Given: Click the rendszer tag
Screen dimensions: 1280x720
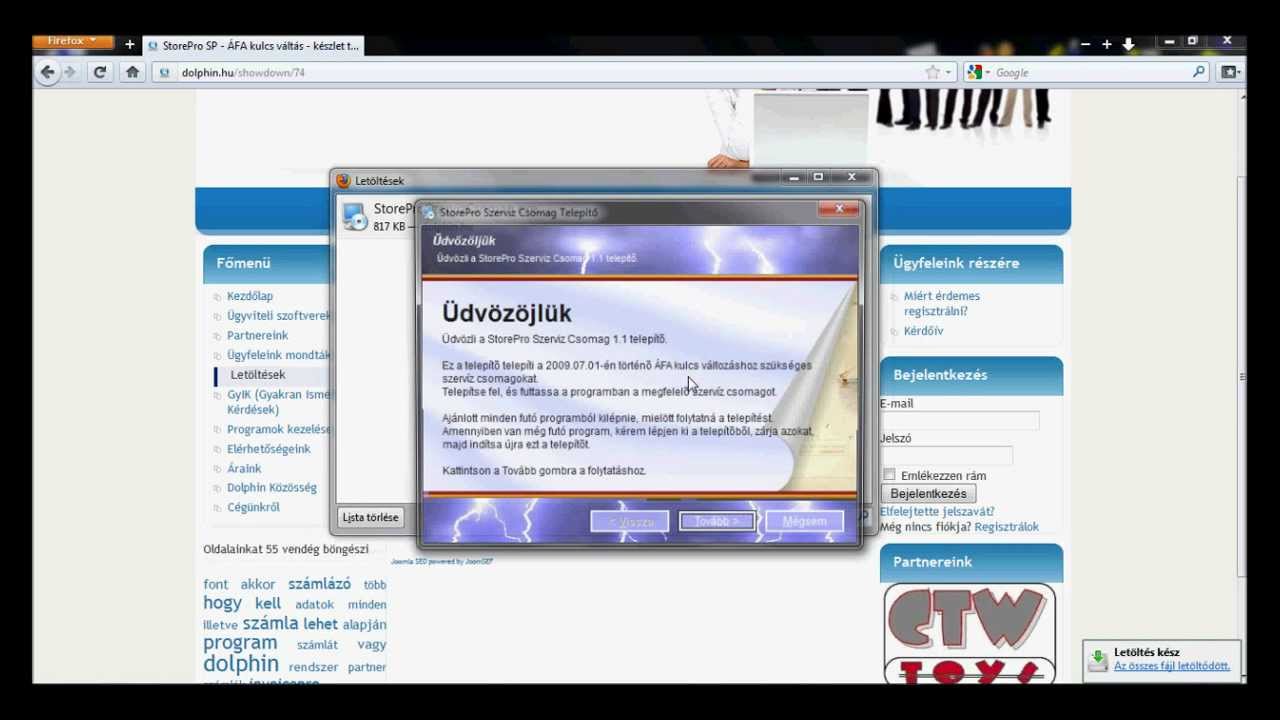Looking at the screenshot, I should 313,667.
